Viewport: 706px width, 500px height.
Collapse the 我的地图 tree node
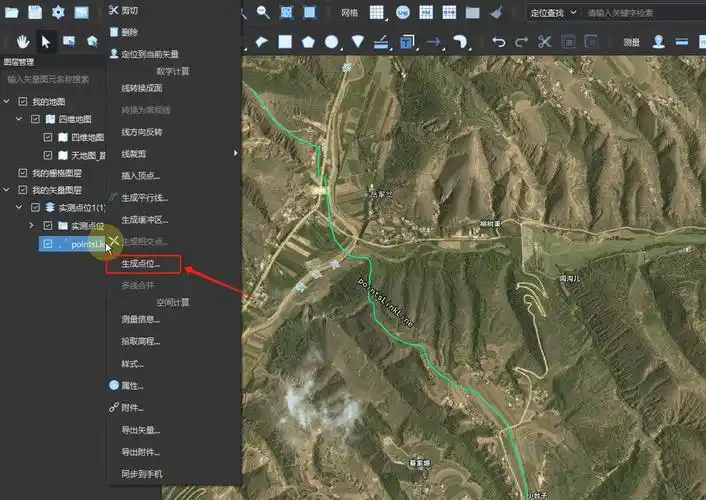6,101
